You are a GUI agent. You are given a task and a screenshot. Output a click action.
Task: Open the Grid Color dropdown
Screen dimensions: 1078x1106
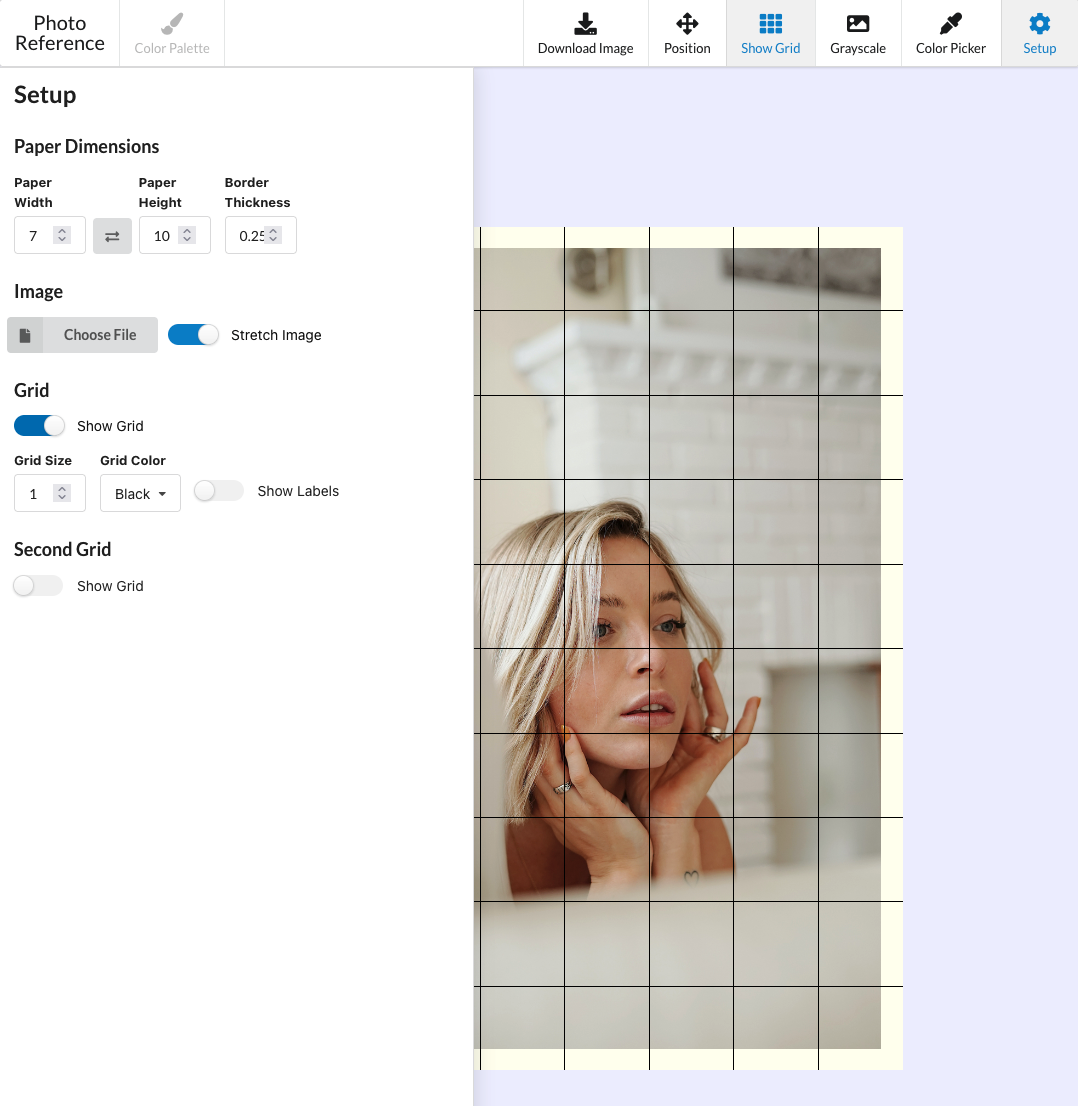140,493
